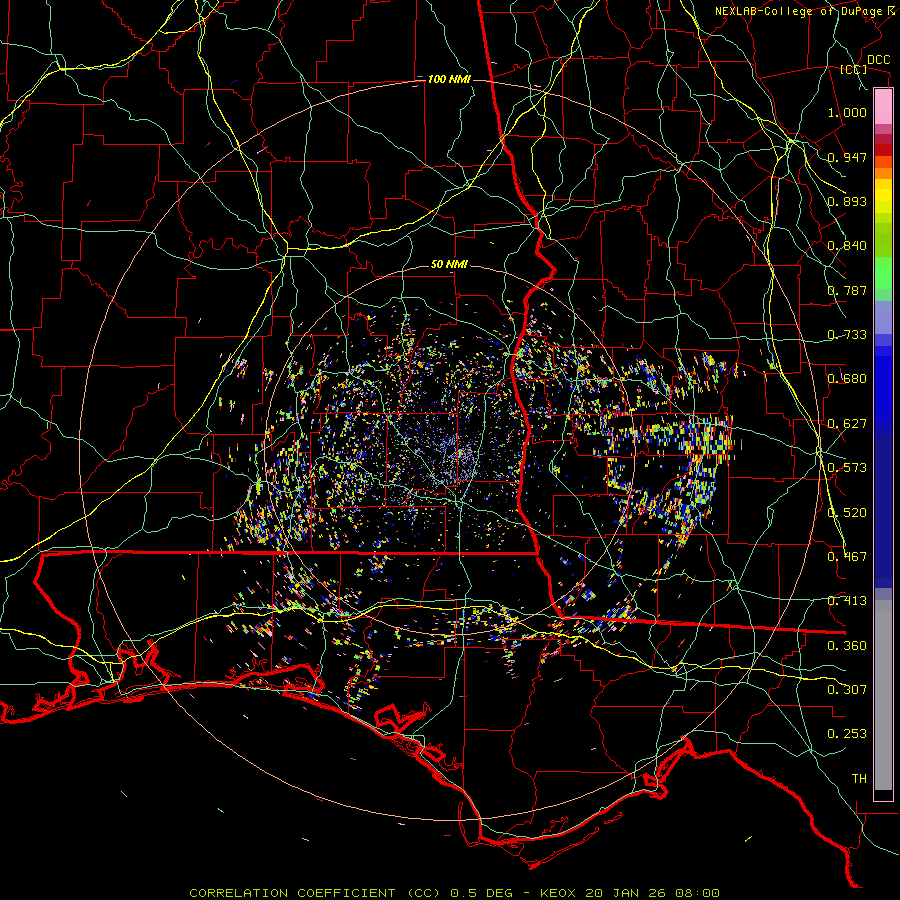Click the red segment near the 0.947 value
Viewport: 900px width, 900px height.
[883, 150]
